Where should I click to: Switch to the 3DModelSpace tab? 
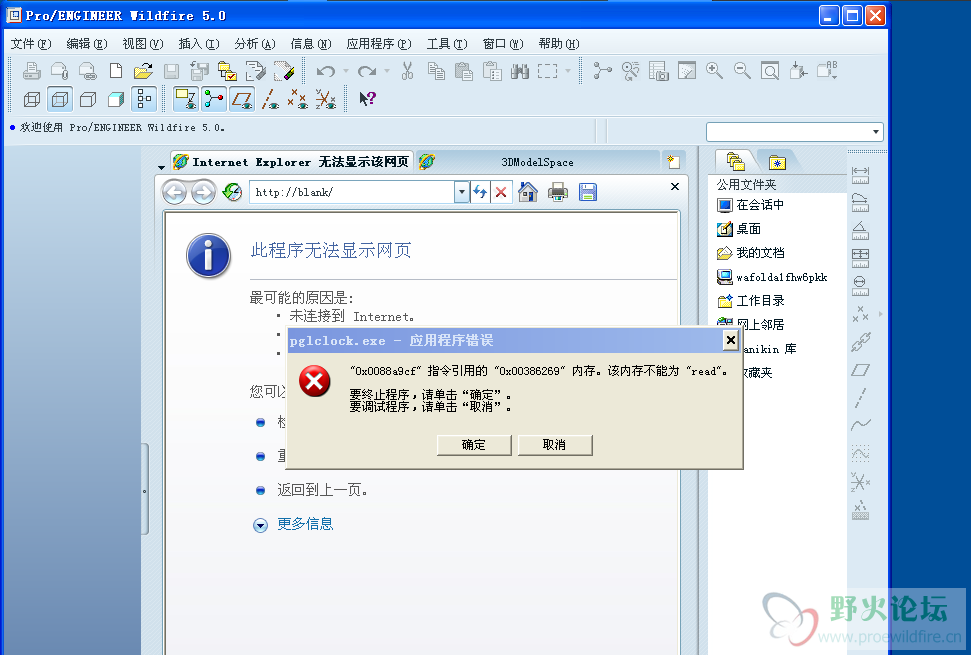pos(537,162)
